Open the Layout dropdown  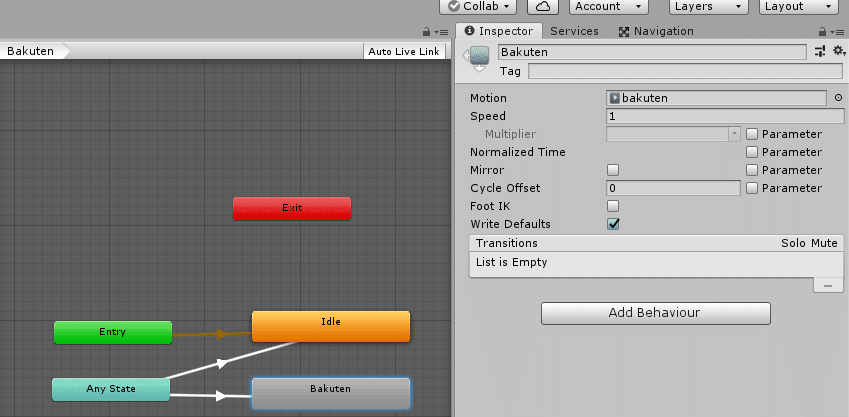(798, 6)
